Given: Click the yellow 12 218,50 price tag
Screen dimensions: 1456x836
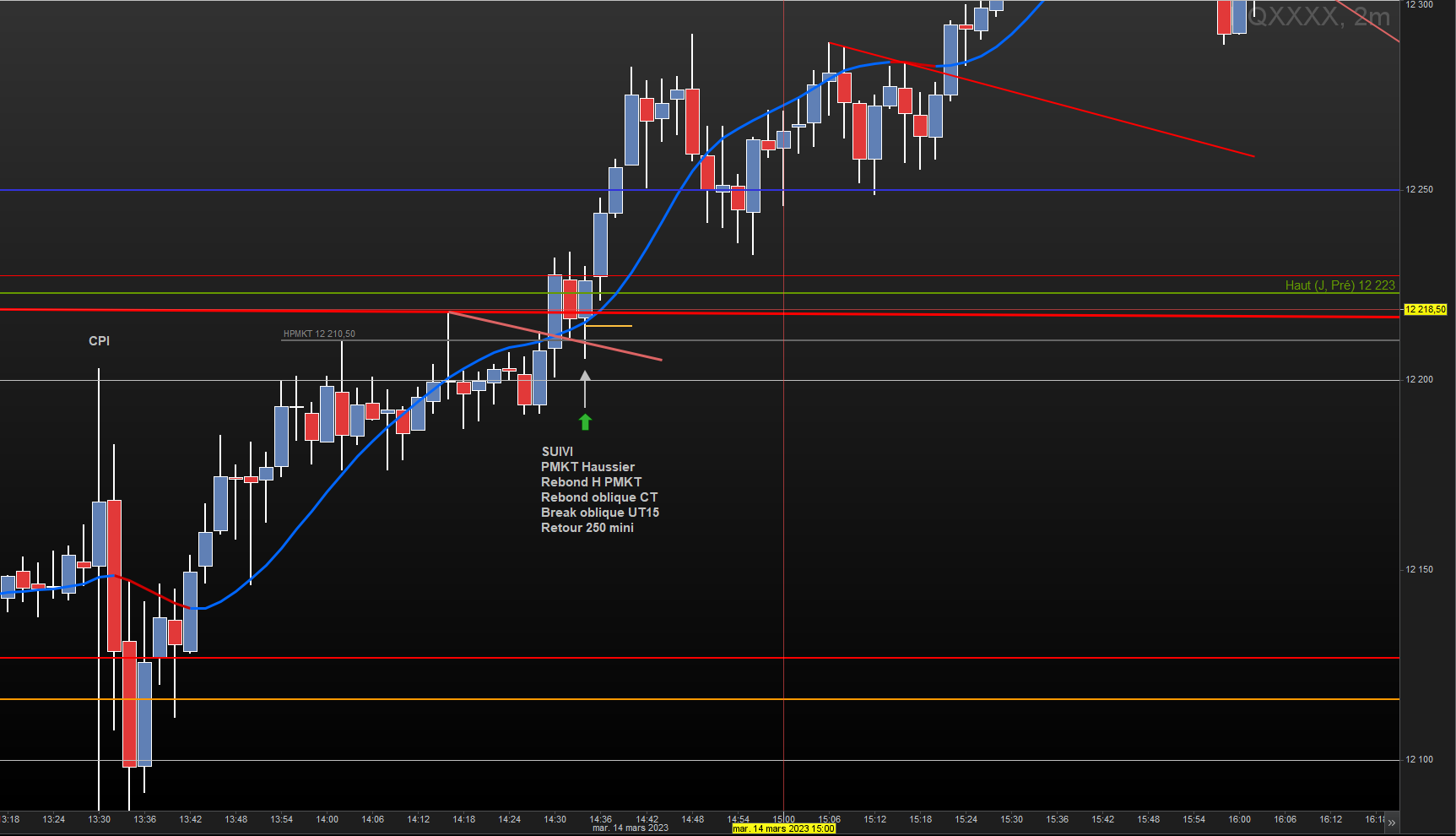Looking at the screenshot, I should coord(1425,309).
